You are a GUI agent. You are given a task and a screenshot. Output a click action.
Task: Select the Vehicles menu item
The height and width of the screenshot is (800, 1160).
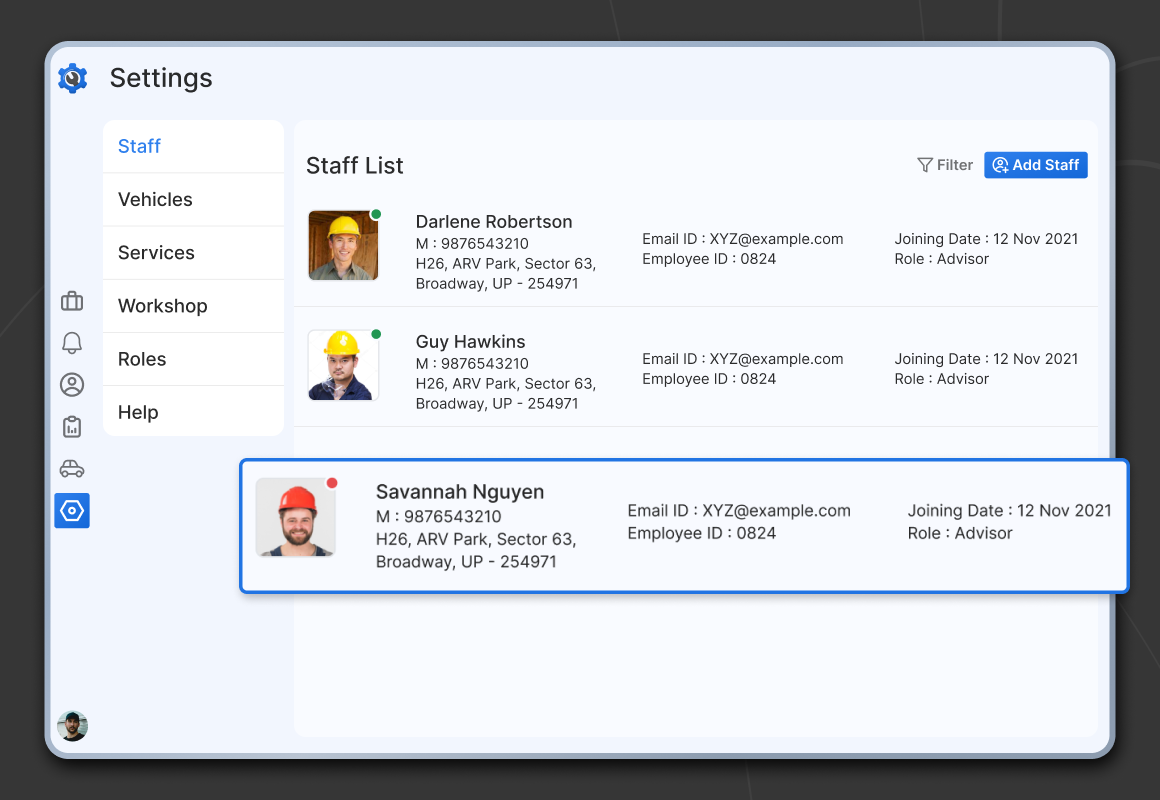(x=194, y=200)
